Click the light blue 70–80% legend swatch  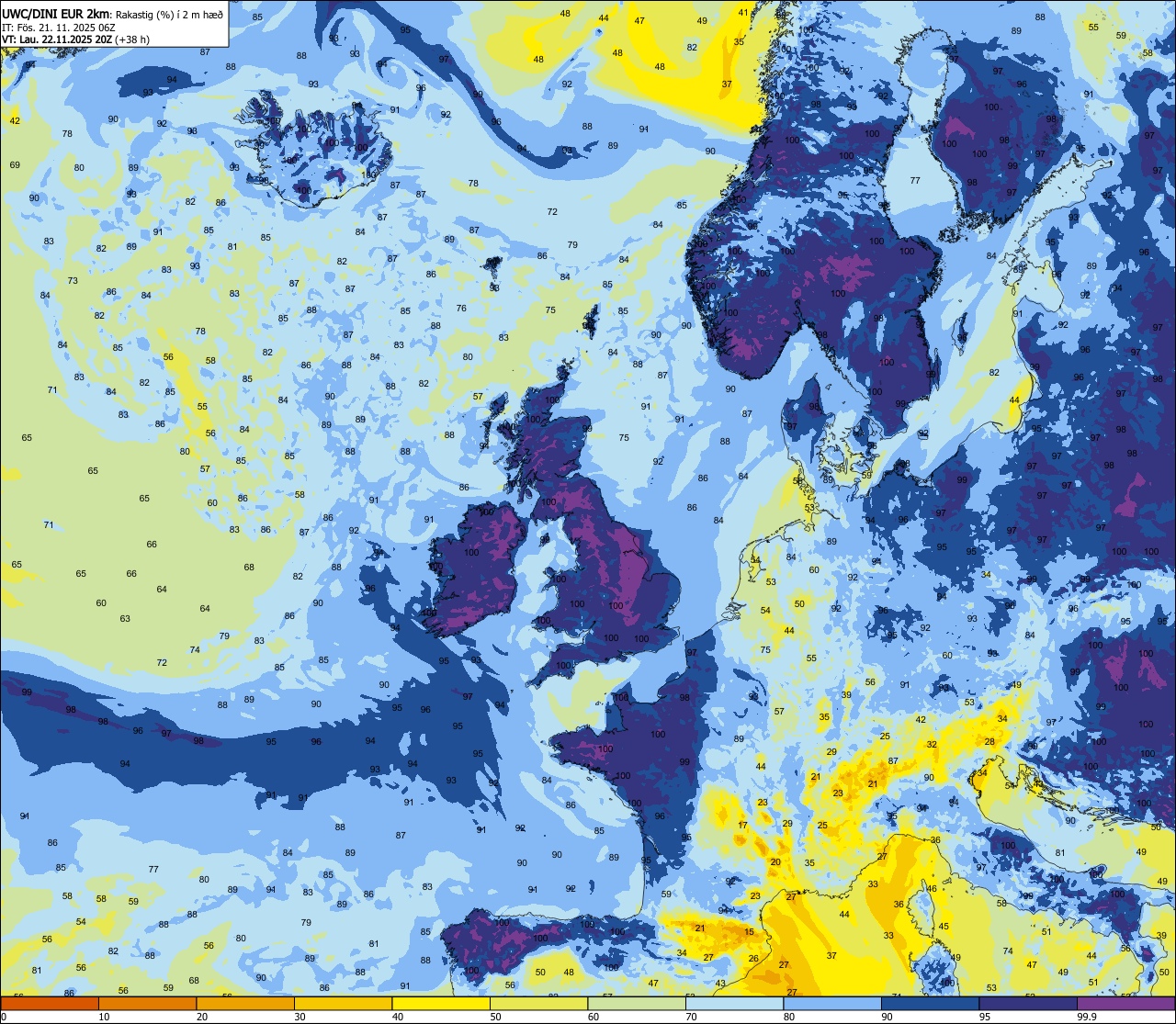point(734,1003)
